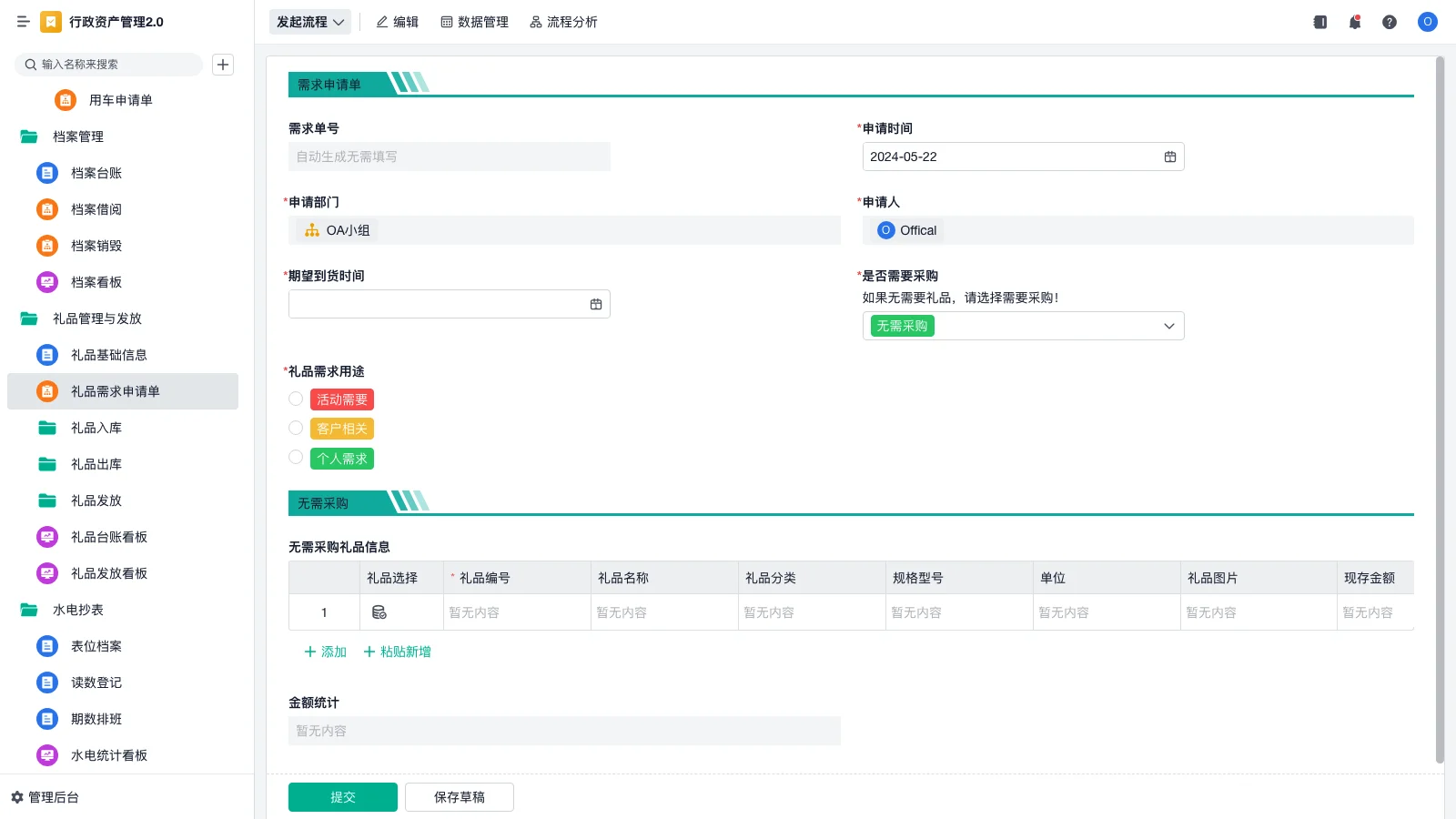Open the help question mark icon
The height and width of the screenshot is (819, 1456).
[1390, 22]
